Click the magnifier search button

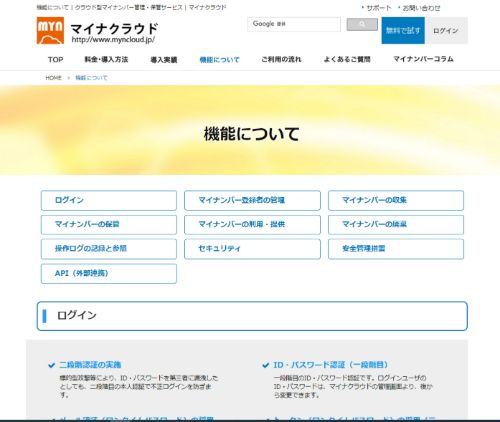click(x=362, y=24)
